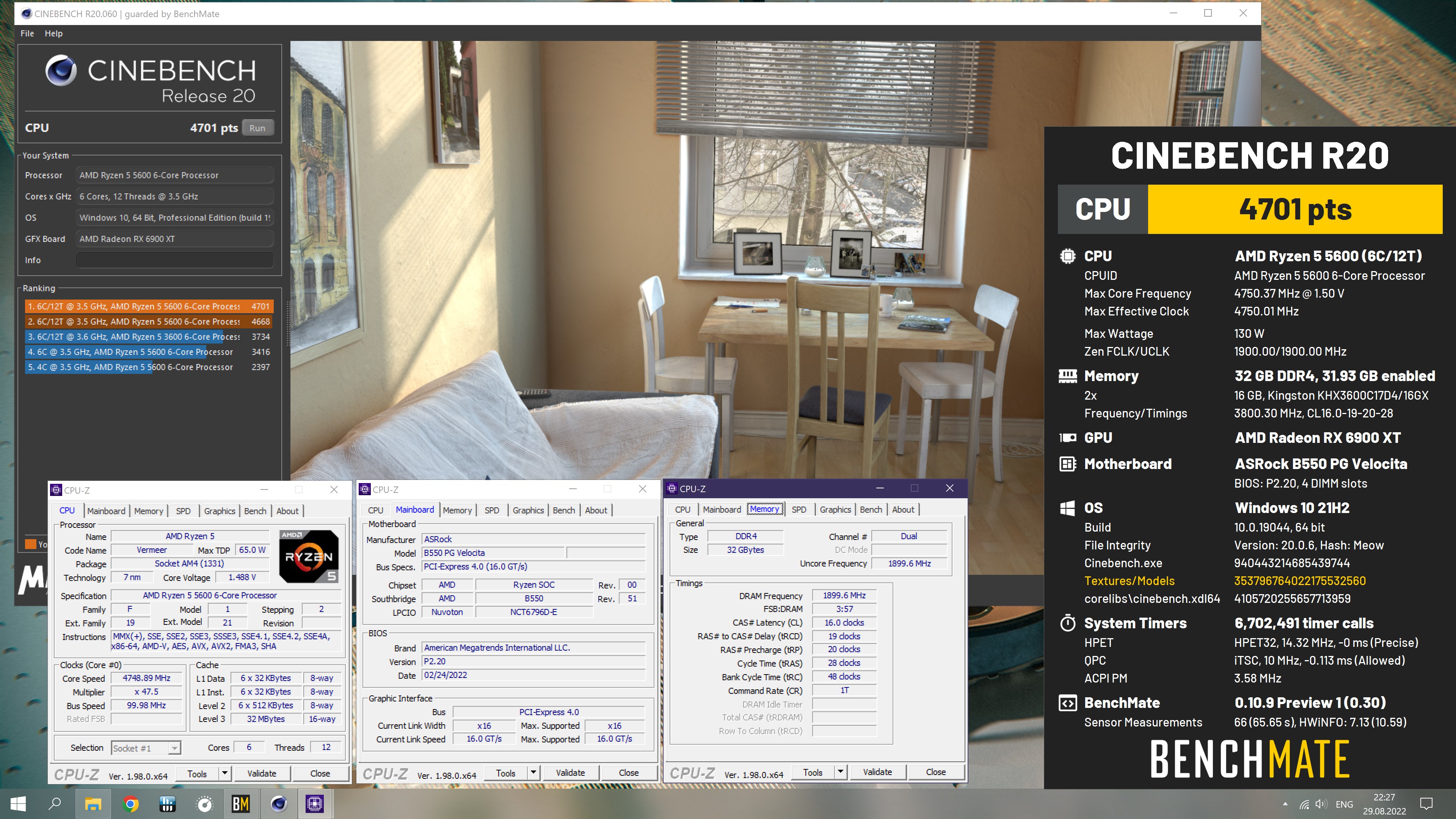Screen dimensions: 1456x819
Task: Open CPU tab in CPU-Z Mainboard window
Action: (375, 510)
